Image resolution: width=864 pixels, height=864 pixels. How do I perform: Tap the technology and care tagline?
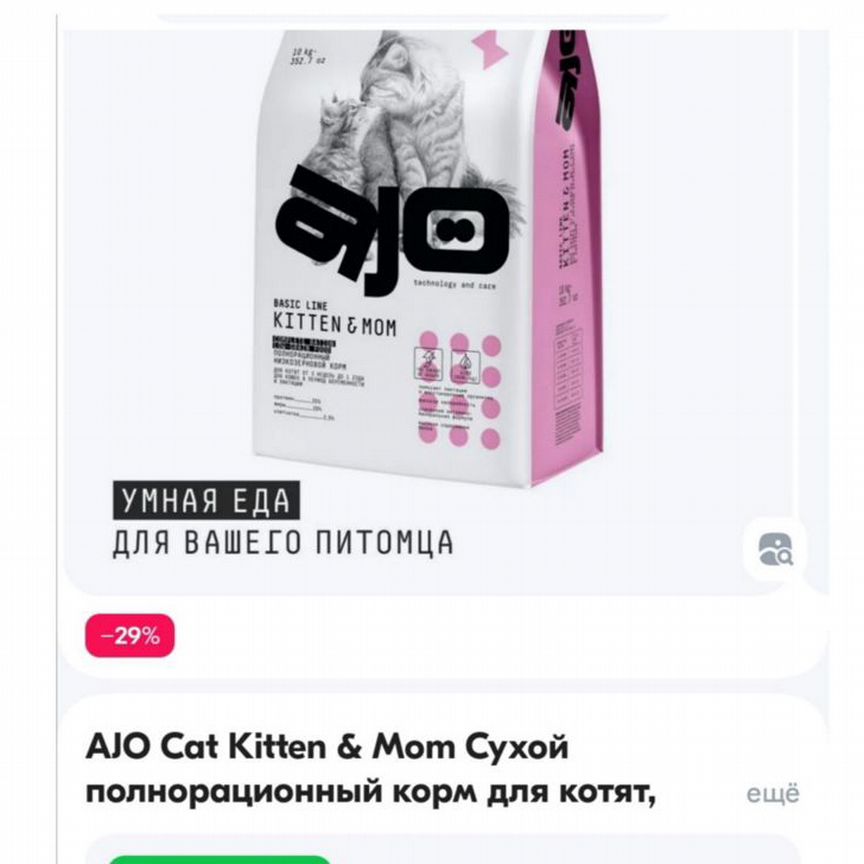455,285
